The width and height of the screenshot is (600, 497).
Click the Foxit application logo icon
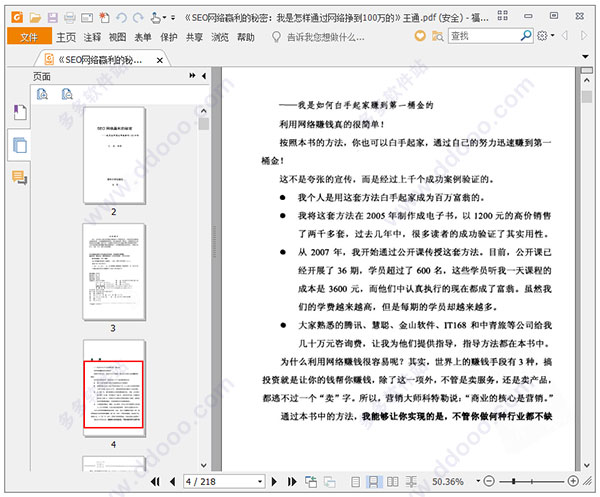click(17, 17)
